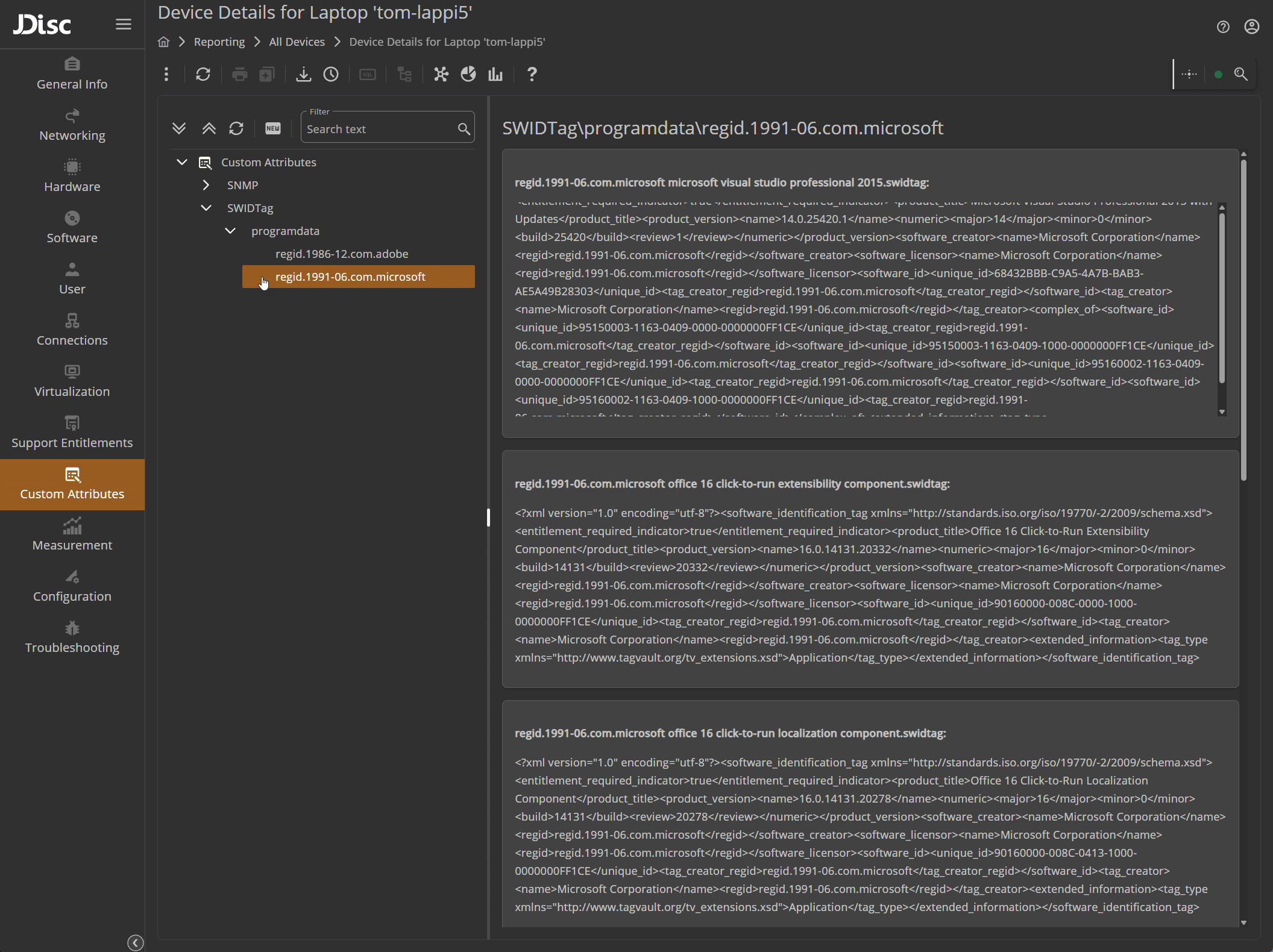Refresh the device details view
Image resolution: width=1273 pixels, height=952 pixels.
click(203, 74)
